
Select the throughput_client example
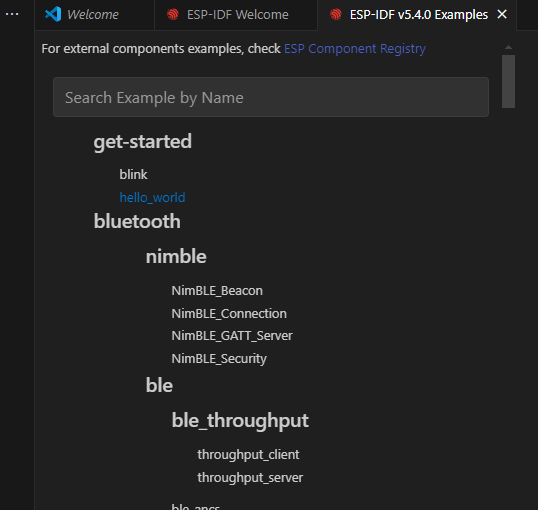pyautogui.click(x=248, y=455)
